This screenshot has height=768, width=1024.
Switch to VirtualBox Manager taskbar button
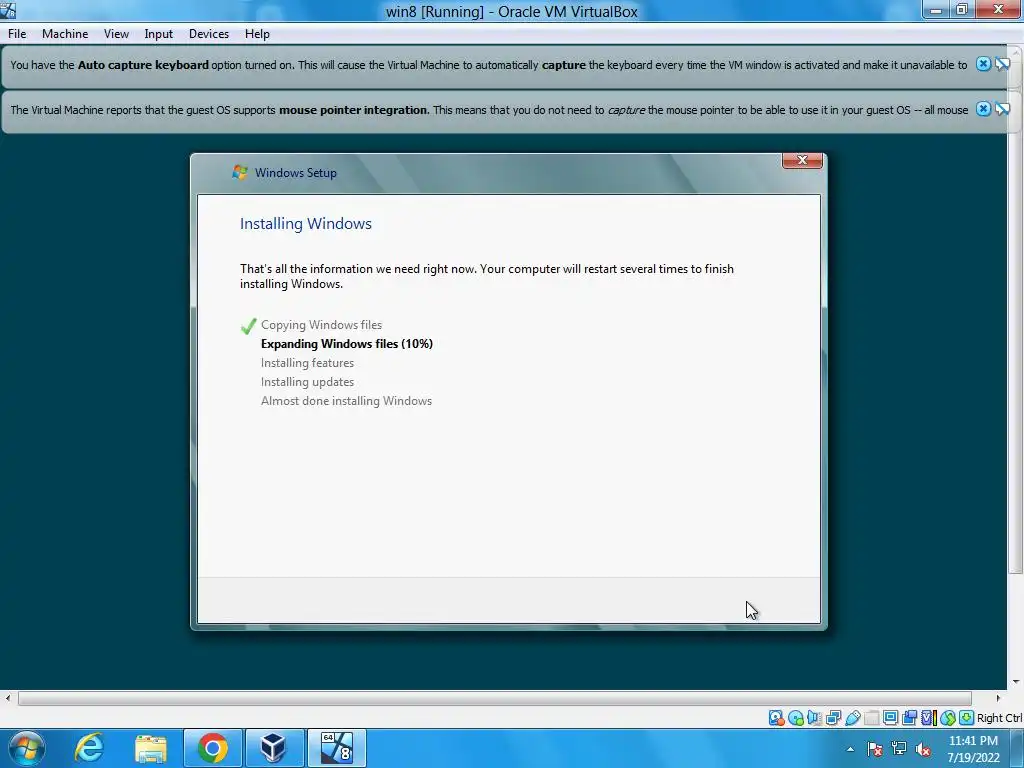click(x=273, y=748)
